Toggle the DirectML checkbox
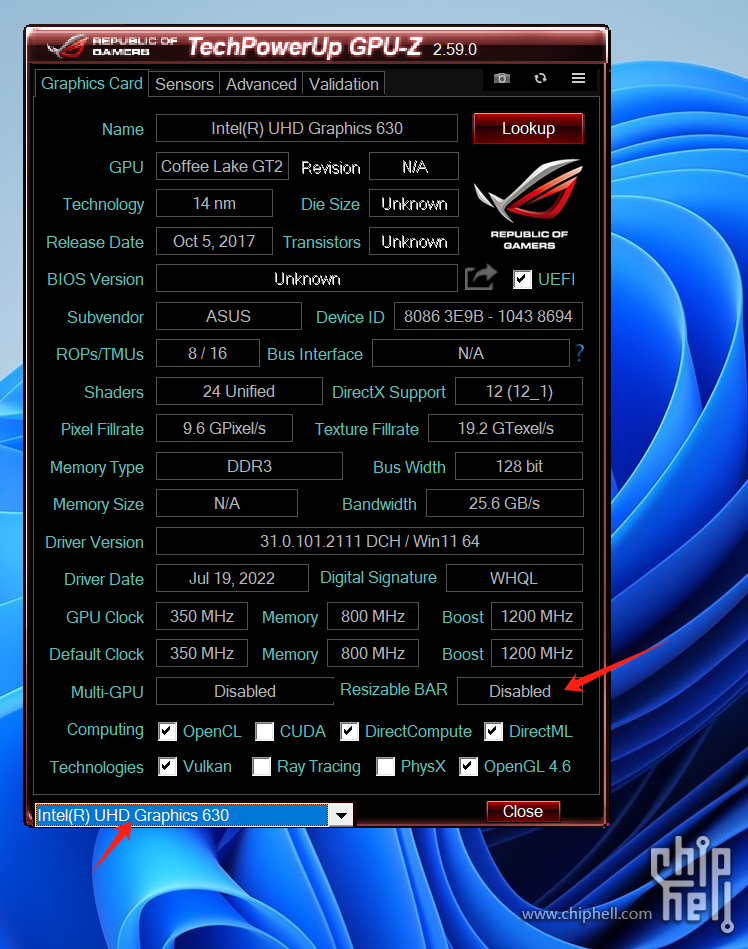The width and height of the screenshot is (748, 949). coord(493,731)
